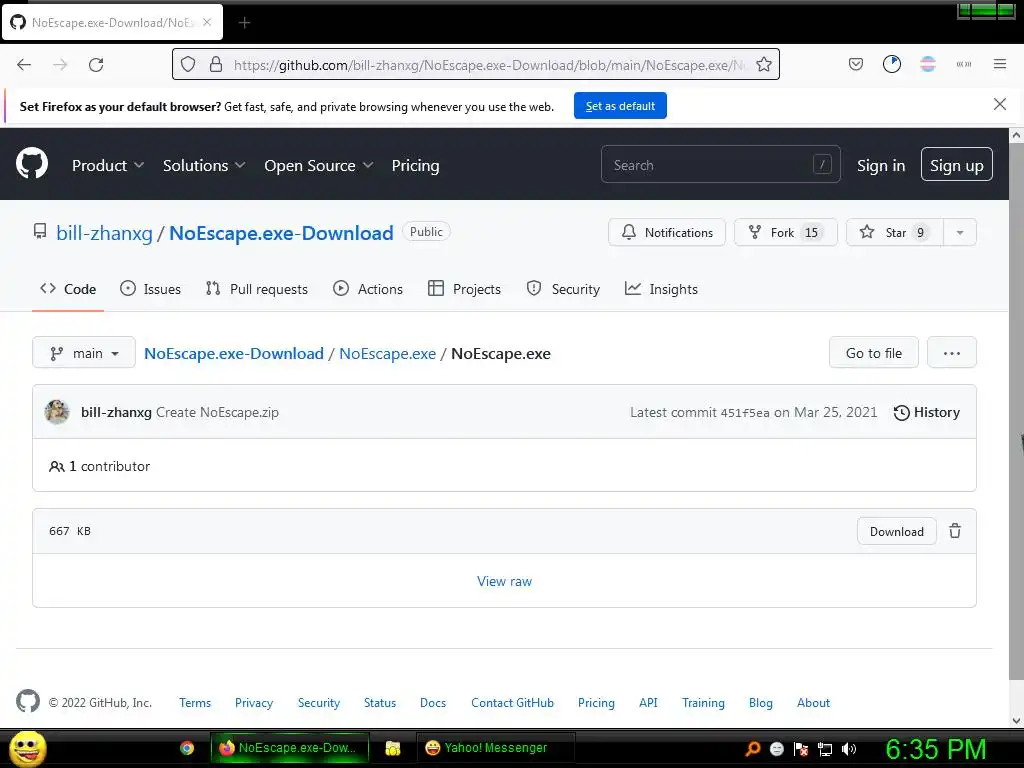Open bill-zhanxg owner profile link
The image size is (1024, 768).
point(104,233)
